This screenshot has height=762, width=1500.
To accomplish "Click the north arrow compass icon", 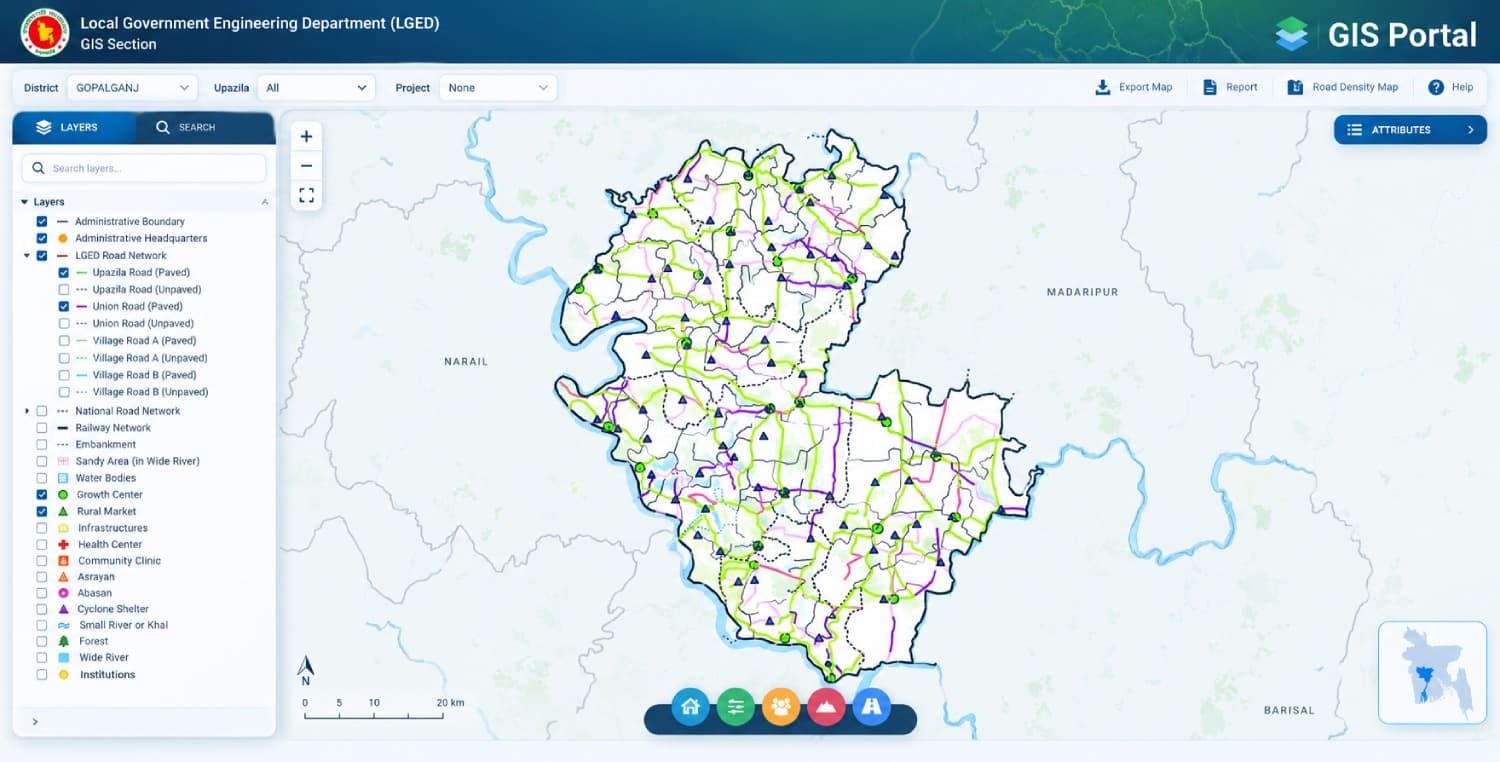I will pos(306,671).
